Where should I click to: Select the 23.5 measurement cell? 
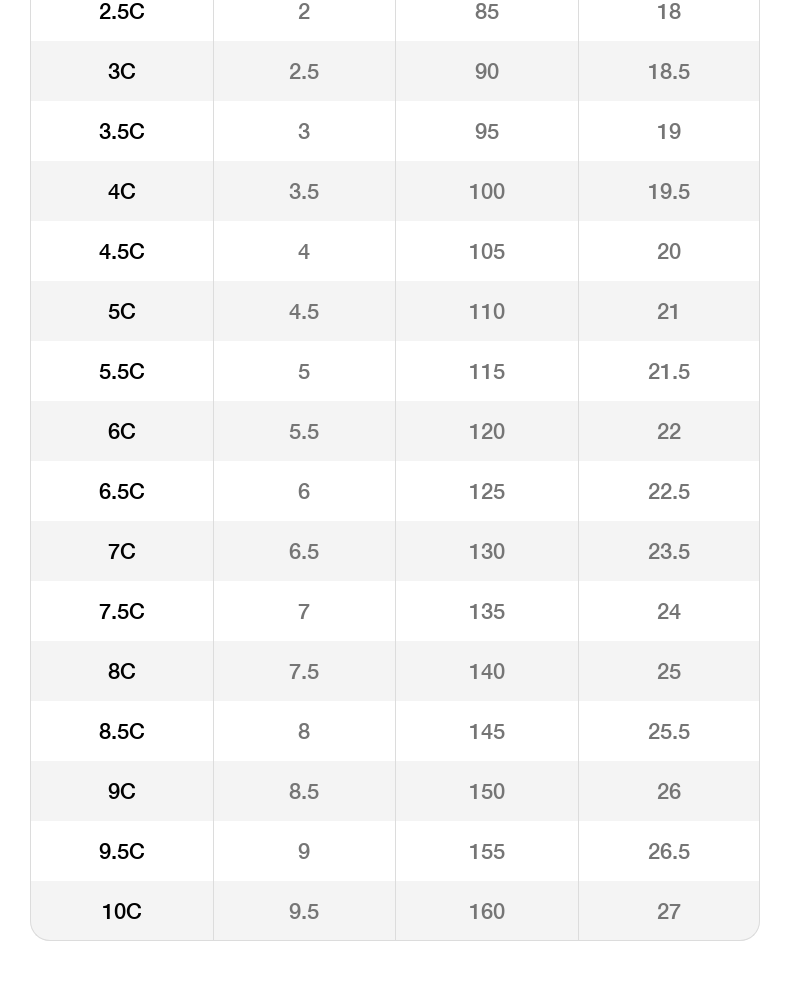(x=668, y=552)
